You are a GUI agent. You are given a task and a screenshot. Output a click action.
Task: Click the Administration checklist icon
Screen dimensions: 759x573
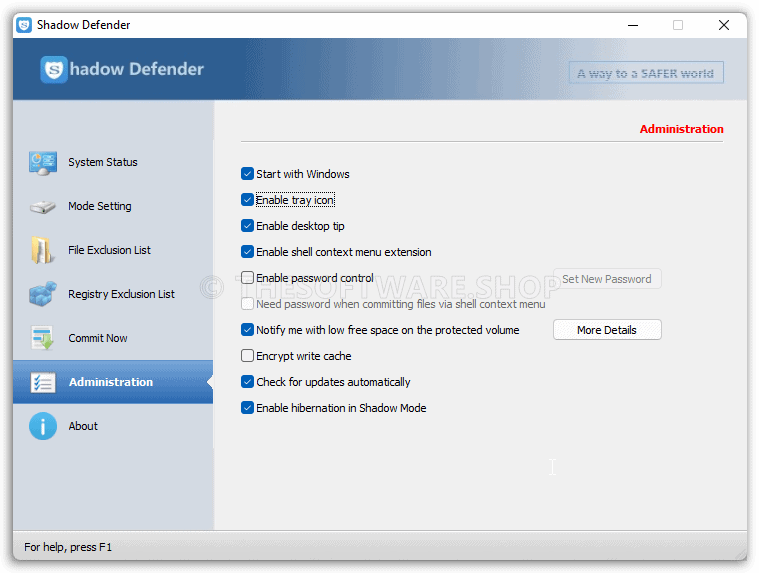[43, 382]
